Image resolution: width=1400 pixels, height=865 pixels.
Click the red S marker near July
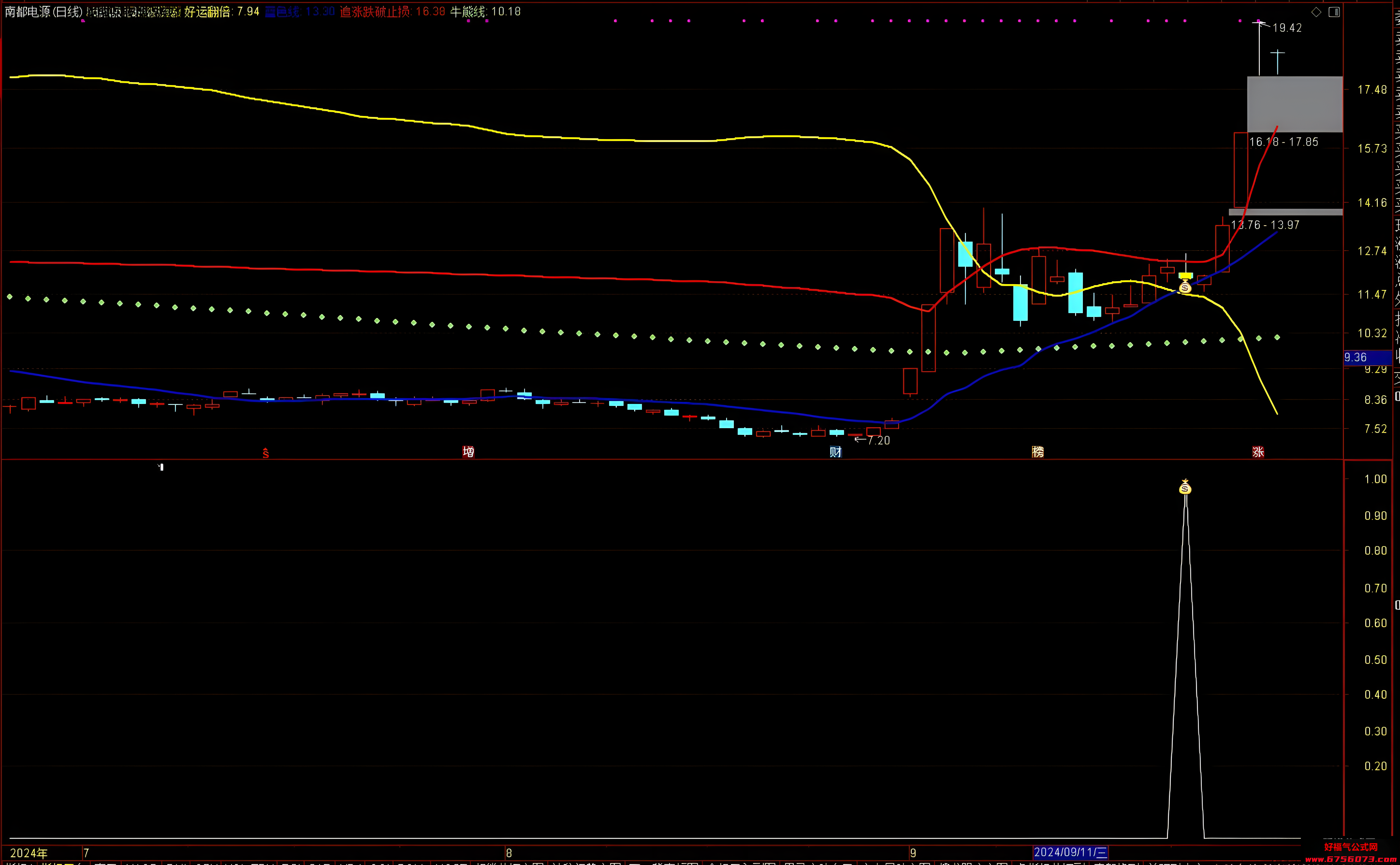pos(265,453)
